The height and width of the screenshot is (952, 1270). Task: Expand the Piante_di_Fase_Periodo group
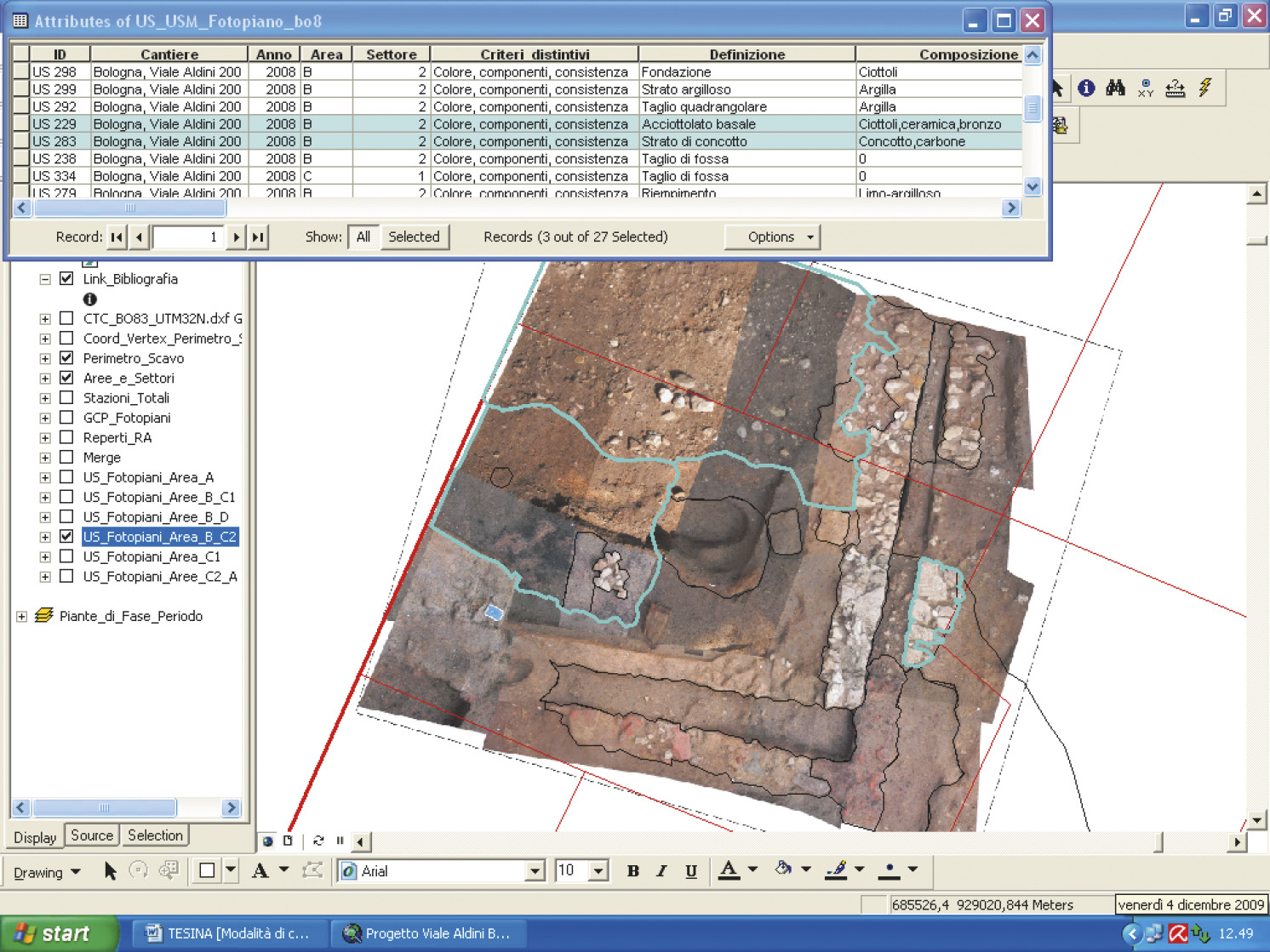[21, 616]
